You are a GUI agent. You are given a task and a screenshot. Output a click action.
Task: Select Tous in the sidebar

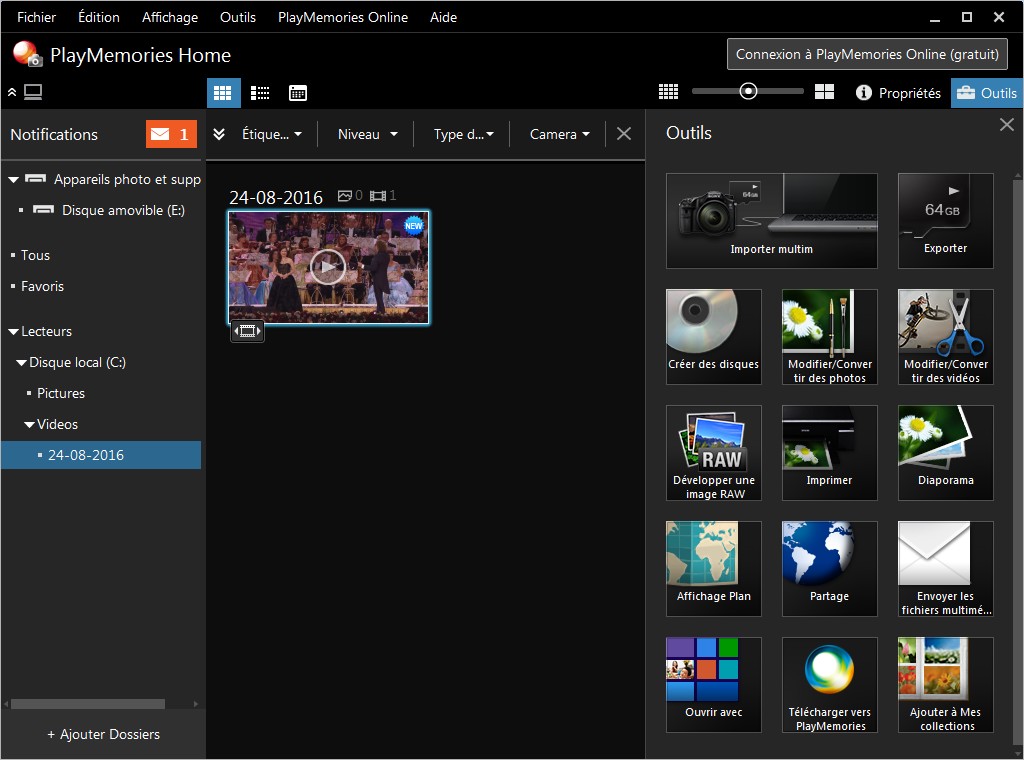point(35,255)
